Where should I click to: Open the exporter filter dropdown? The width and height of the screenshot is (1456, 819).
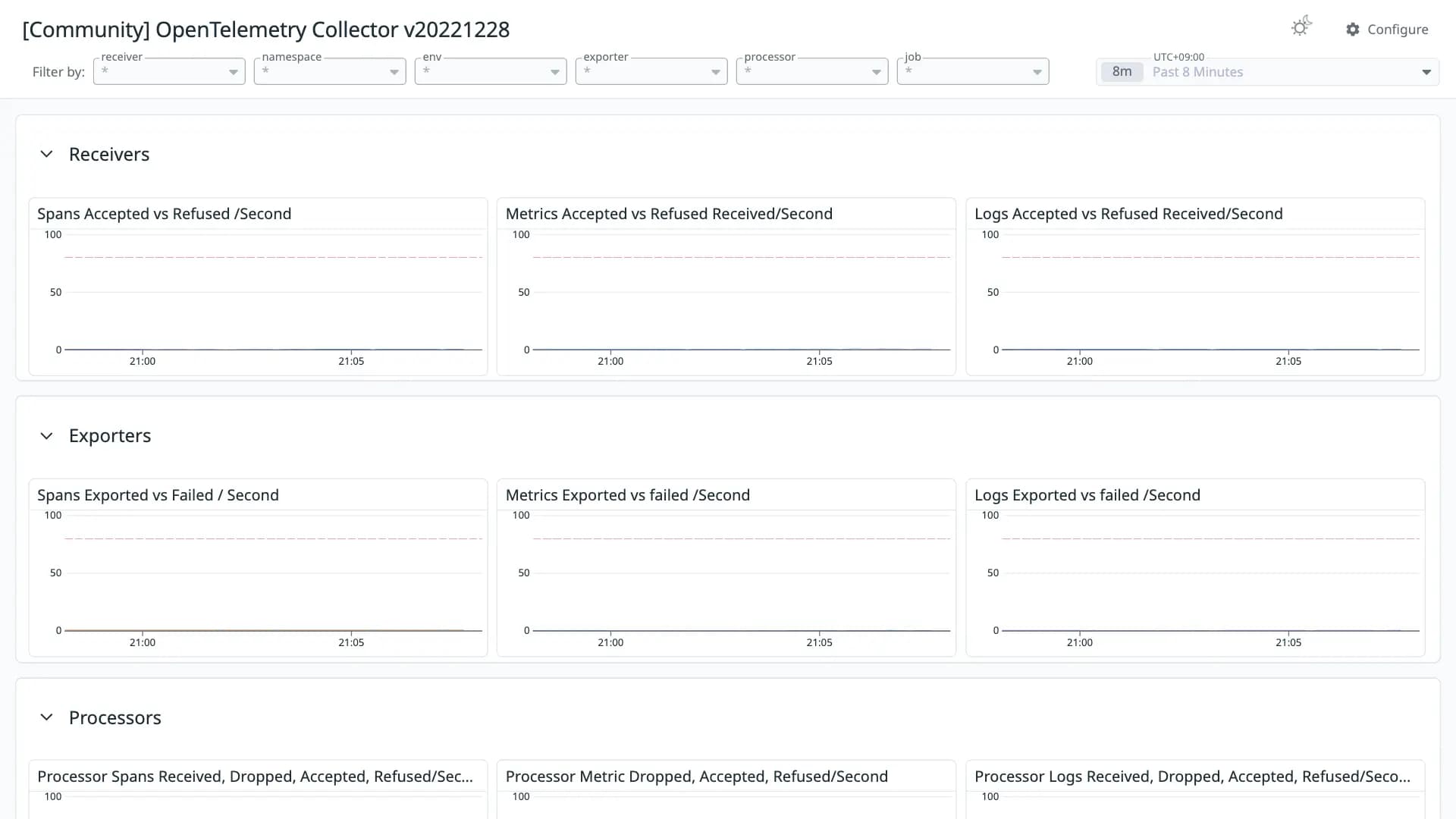tap(651, 71)
